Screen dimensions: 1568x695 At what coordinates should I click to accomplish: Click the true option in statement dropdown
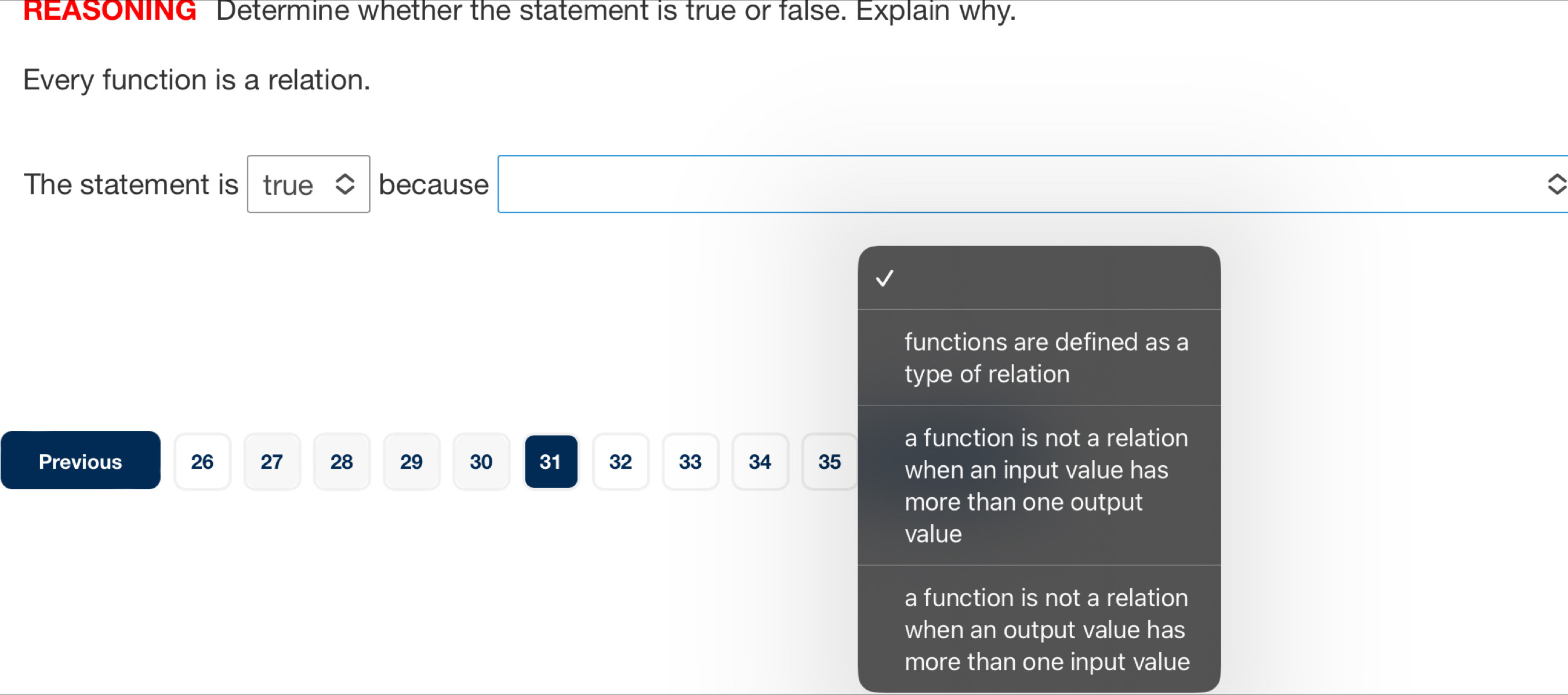(x=307, y=183)
